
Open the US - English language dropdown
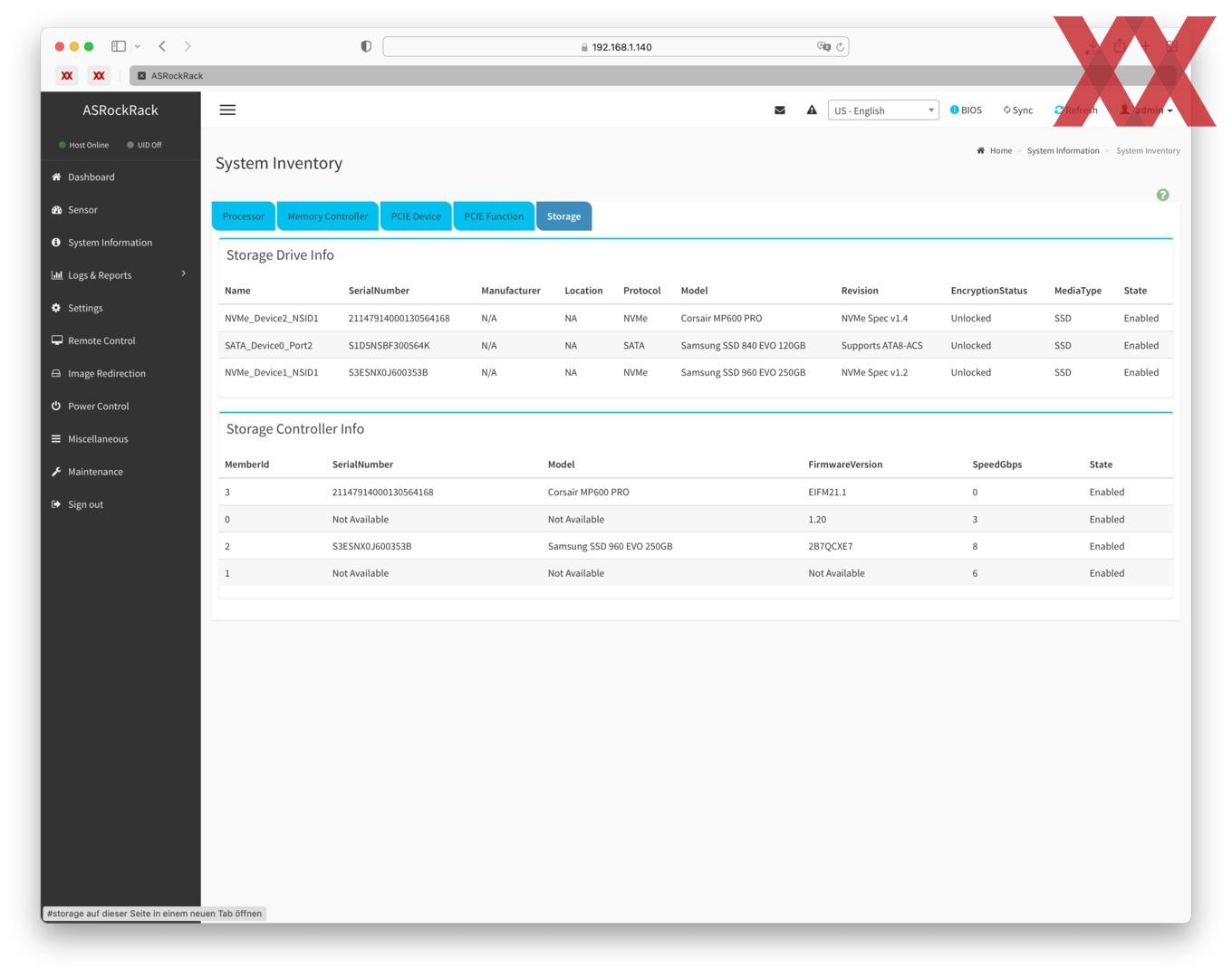883,110
